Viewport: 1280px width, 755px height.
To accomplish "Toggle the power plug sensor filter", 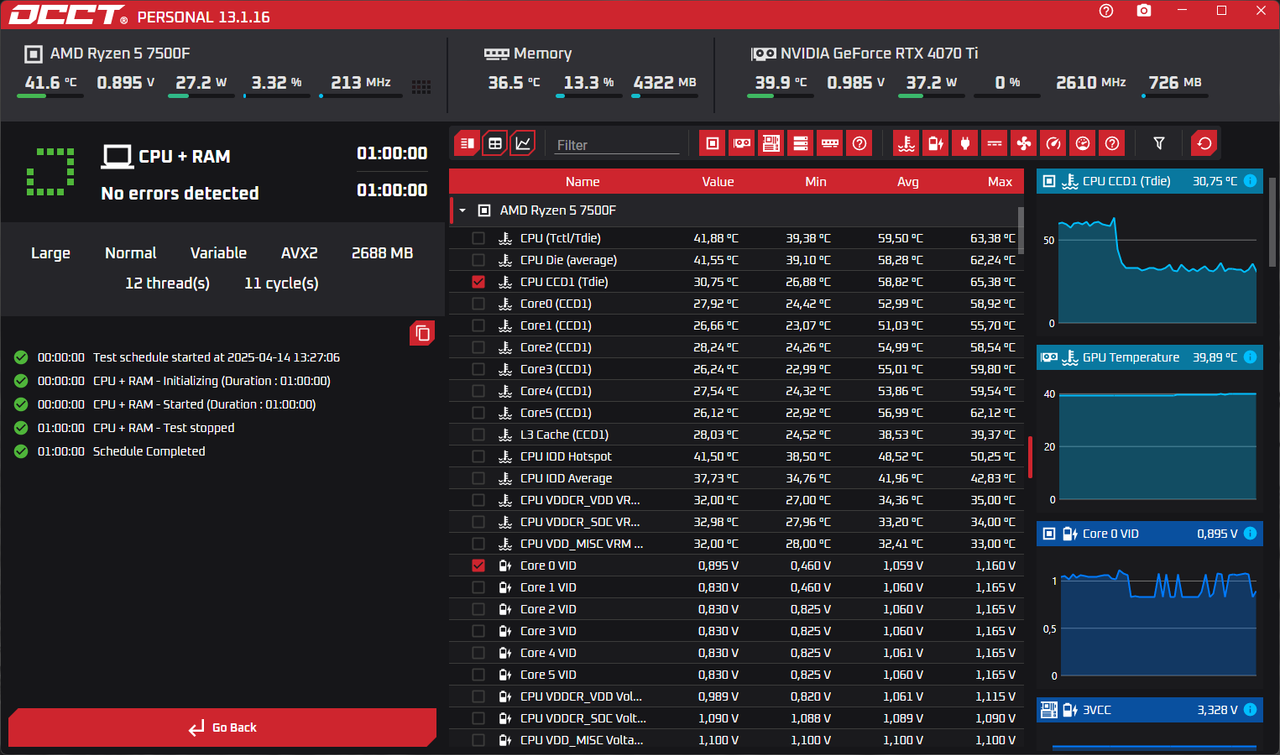I will (x=964, y=143).
